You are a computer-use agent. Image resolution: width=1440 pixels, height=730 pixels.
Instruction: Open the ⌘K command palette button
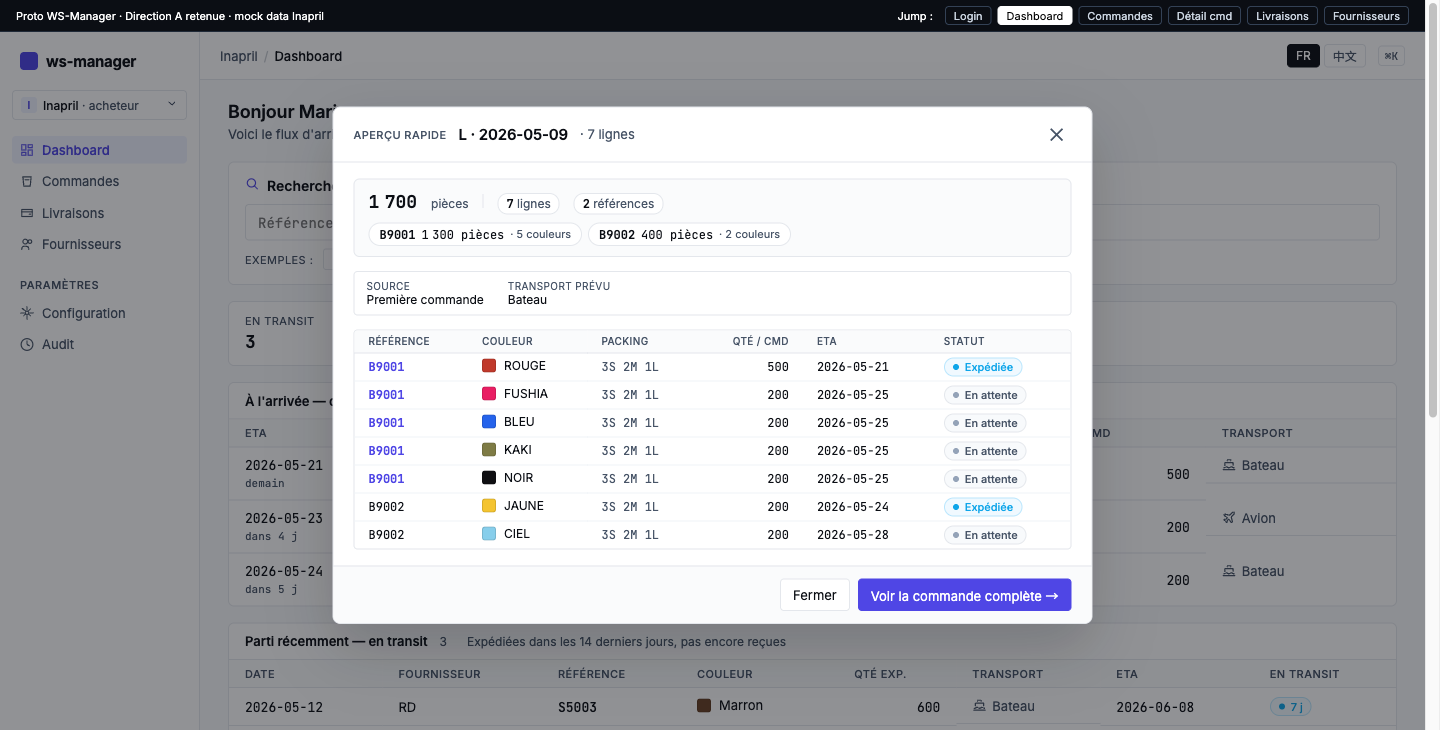(1391, 56)
